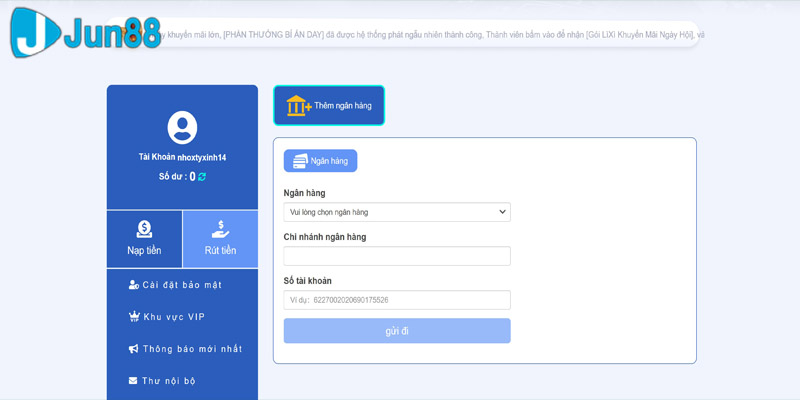800x400 pixels.
Task: Open the Nạp tiền tab
Action: coord(144,239)
